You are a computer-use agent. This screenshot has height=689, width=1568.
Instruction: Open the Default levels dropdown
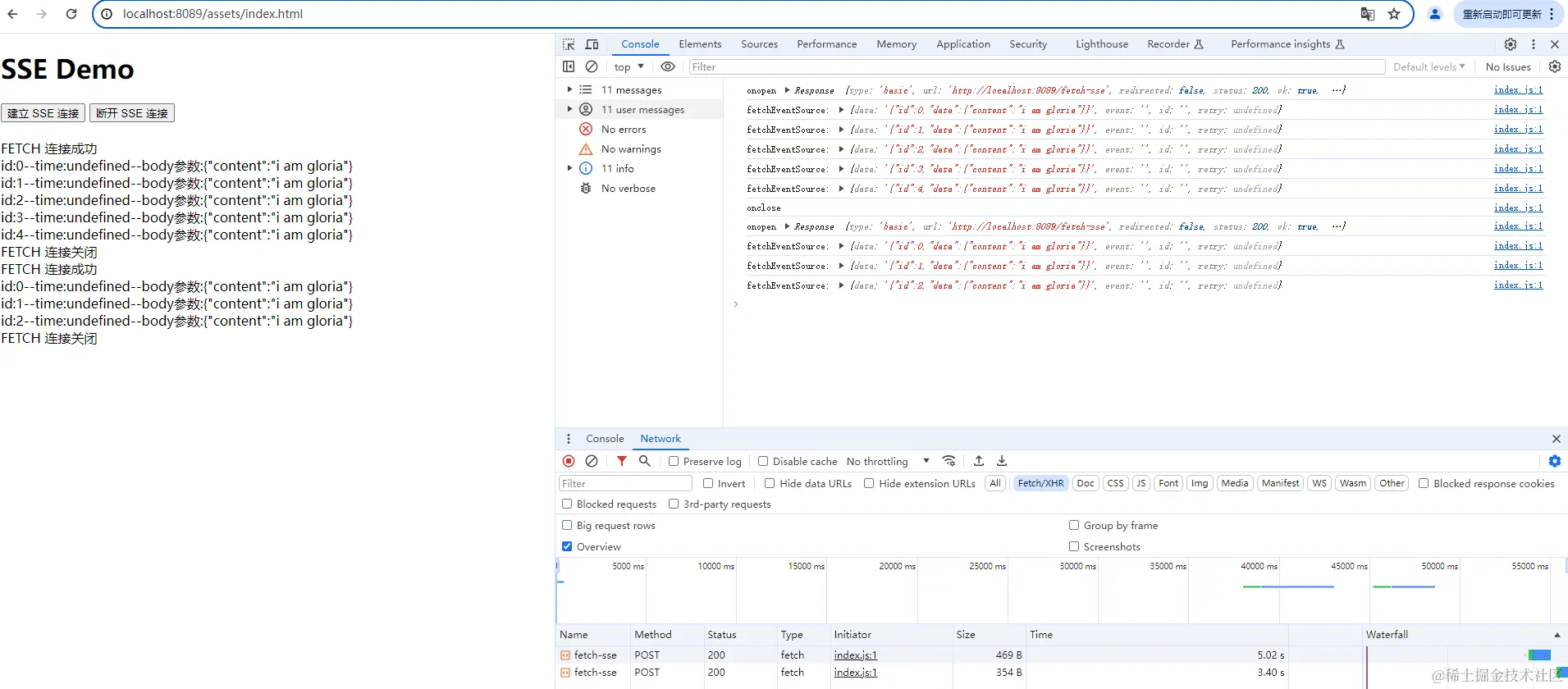tap(1429, 66)
